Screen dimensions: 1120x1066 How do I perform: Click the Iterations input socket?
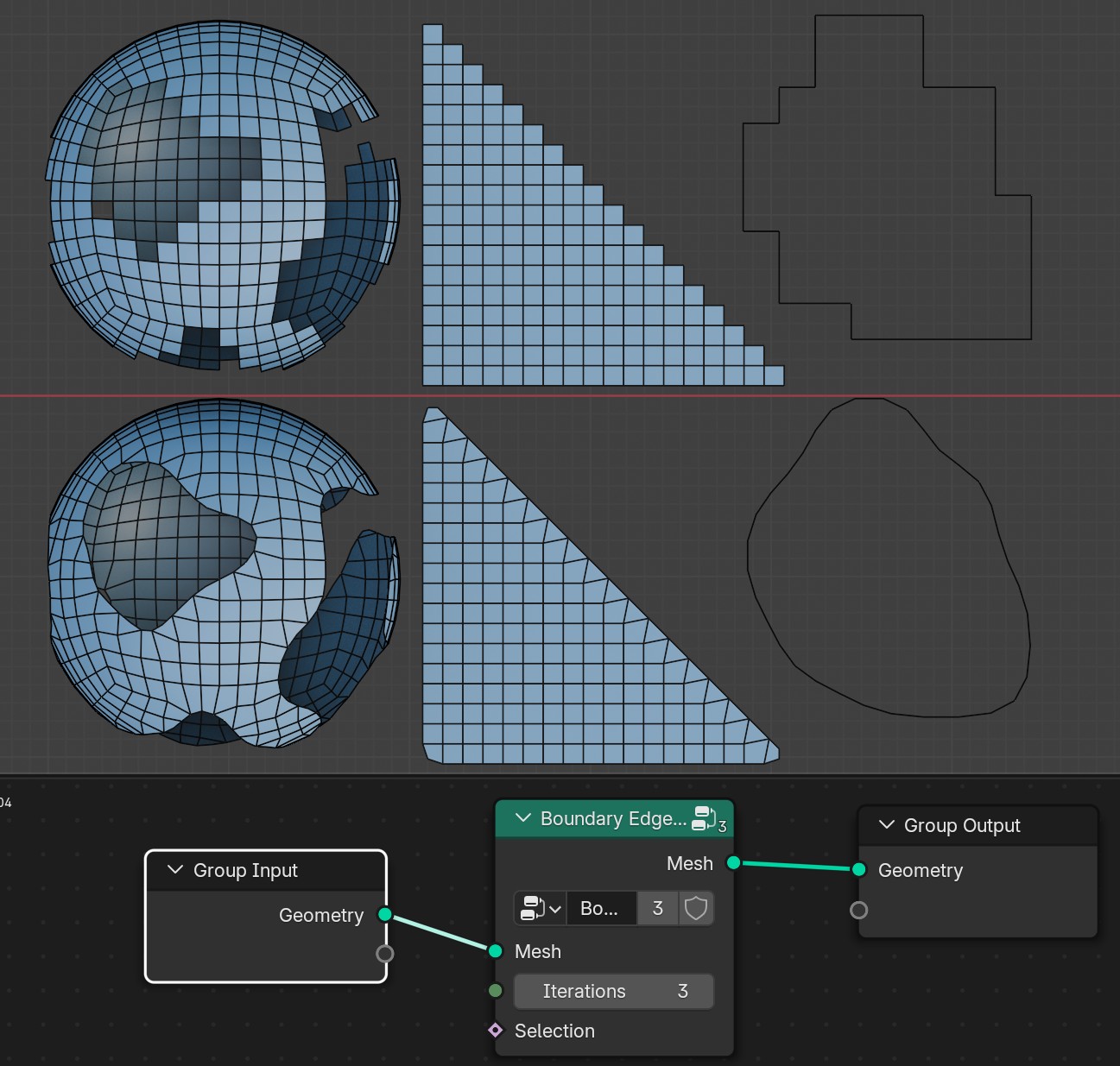pyautogui.click(x=495, y=991)
